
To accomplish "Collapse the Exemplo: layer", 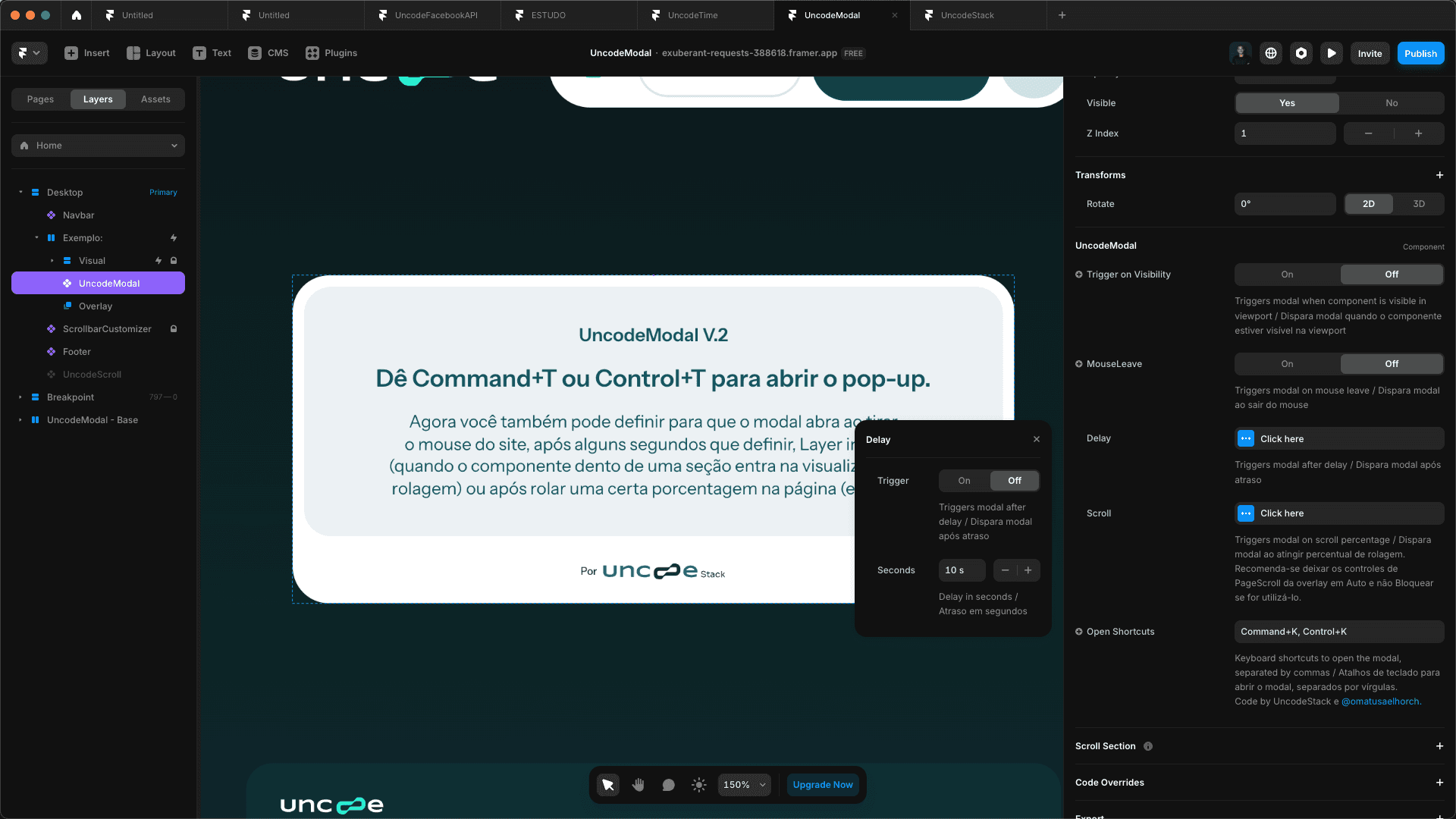I will [36, 238].
